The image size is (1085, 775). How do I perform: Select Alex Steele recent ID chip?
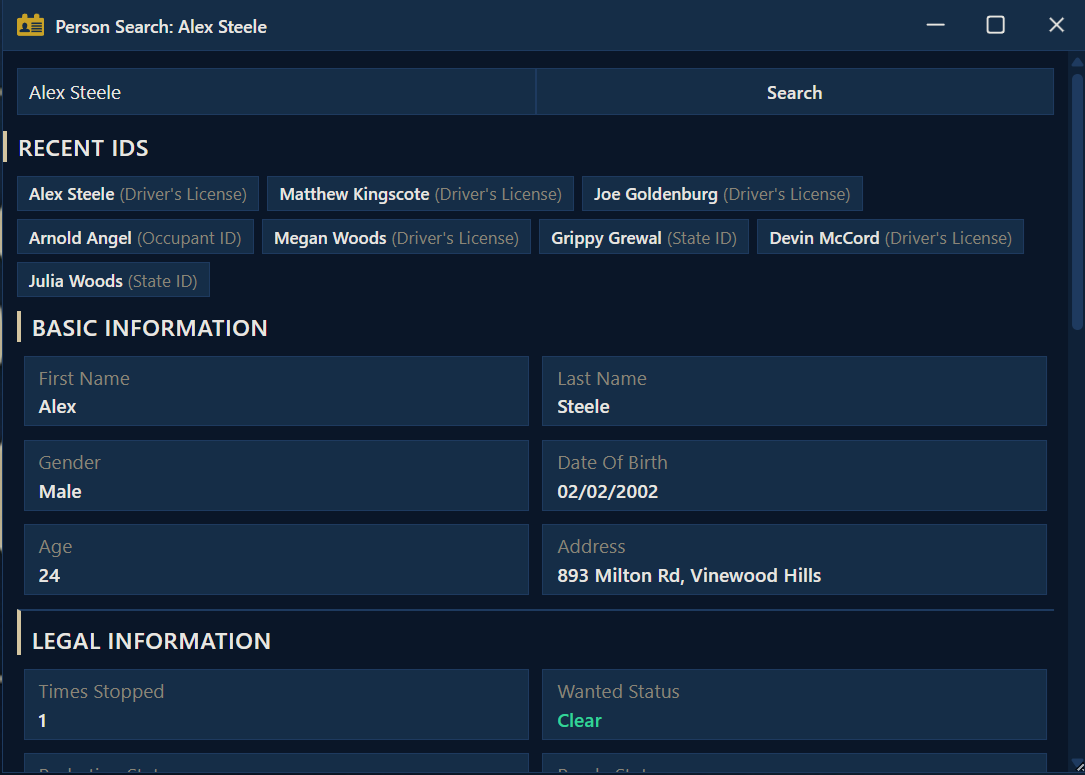tap(138, 194)
